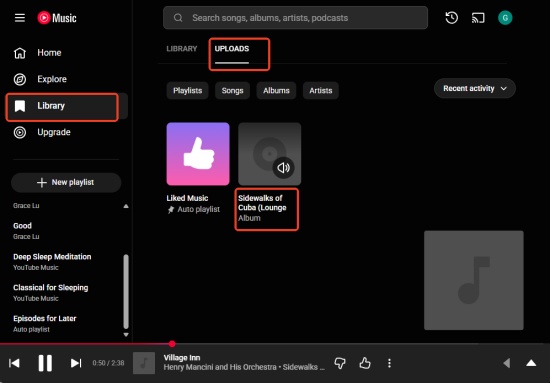Open the hamburger guide menu
This screenshot has height=383, width=550.
tap(20, 18)
